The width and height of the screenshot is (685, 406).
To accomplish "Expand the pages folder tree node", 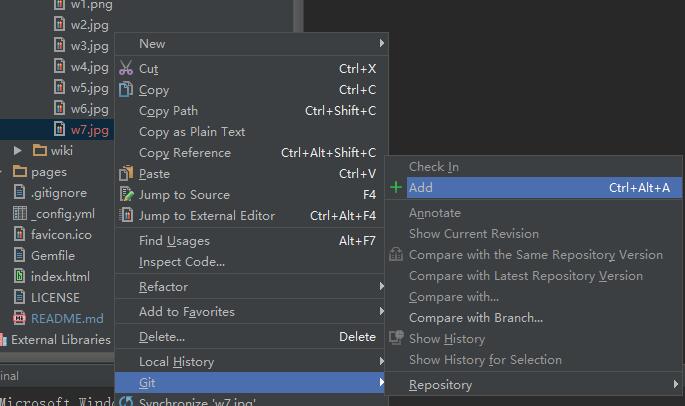I will [4, 172].
